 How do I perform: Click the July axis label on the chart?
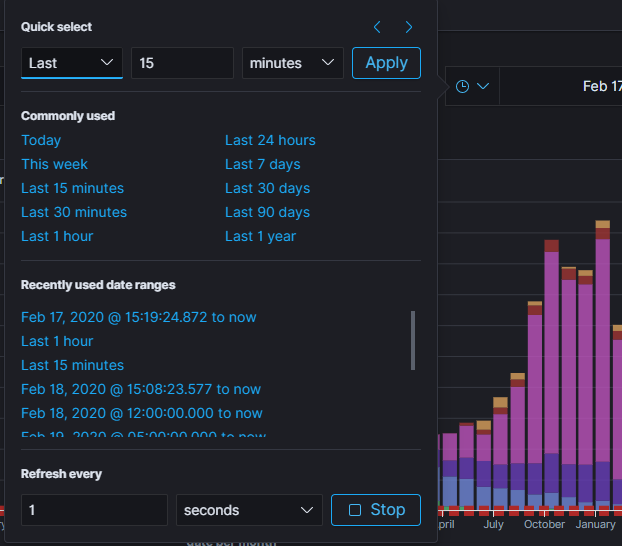[x=493, y=524]
